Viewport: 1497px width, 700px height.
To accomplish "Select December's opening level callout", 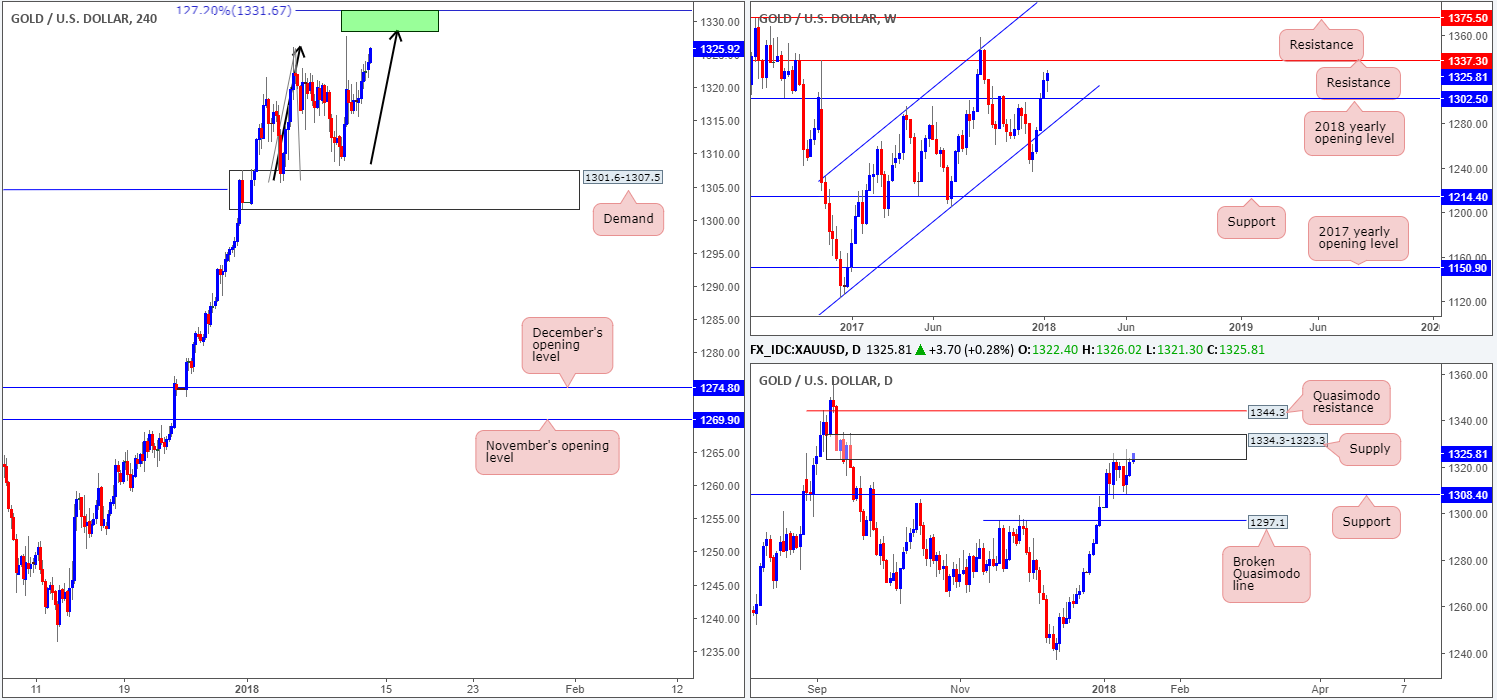I will [x=565, y=346].
